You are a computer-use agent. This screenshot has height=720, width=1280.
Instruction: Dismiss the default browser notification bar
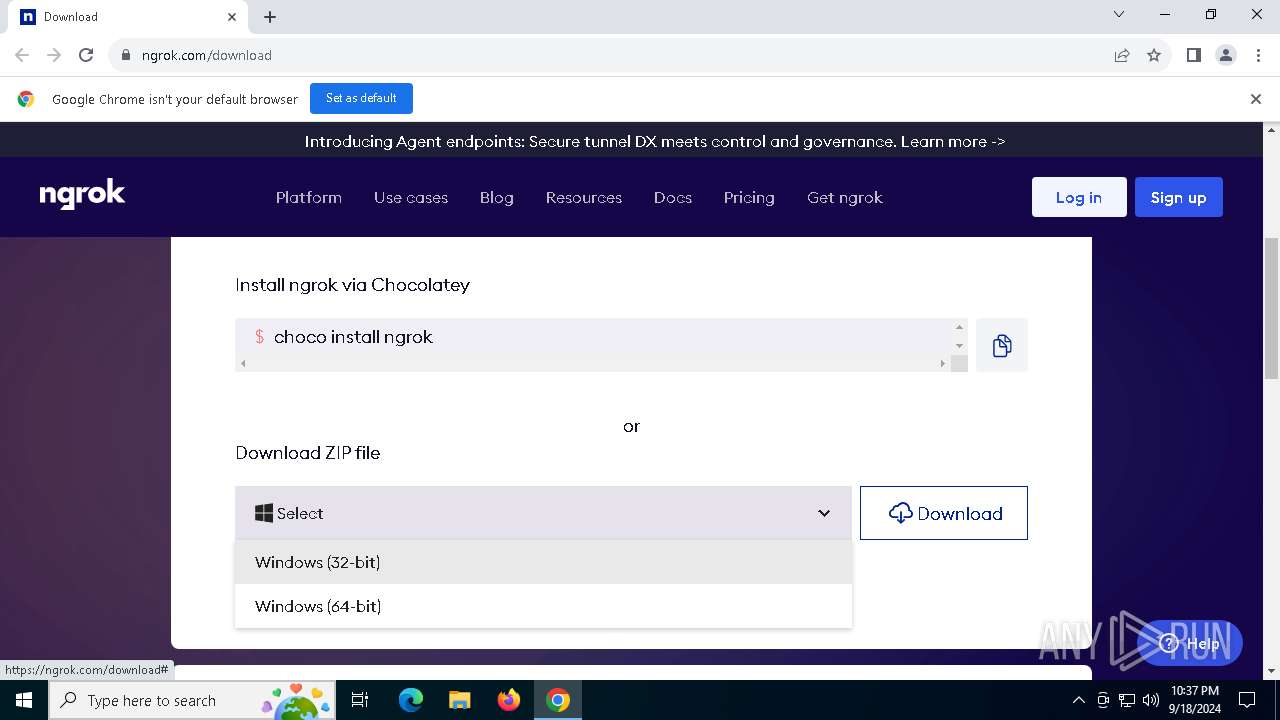tap(1256, 99)
